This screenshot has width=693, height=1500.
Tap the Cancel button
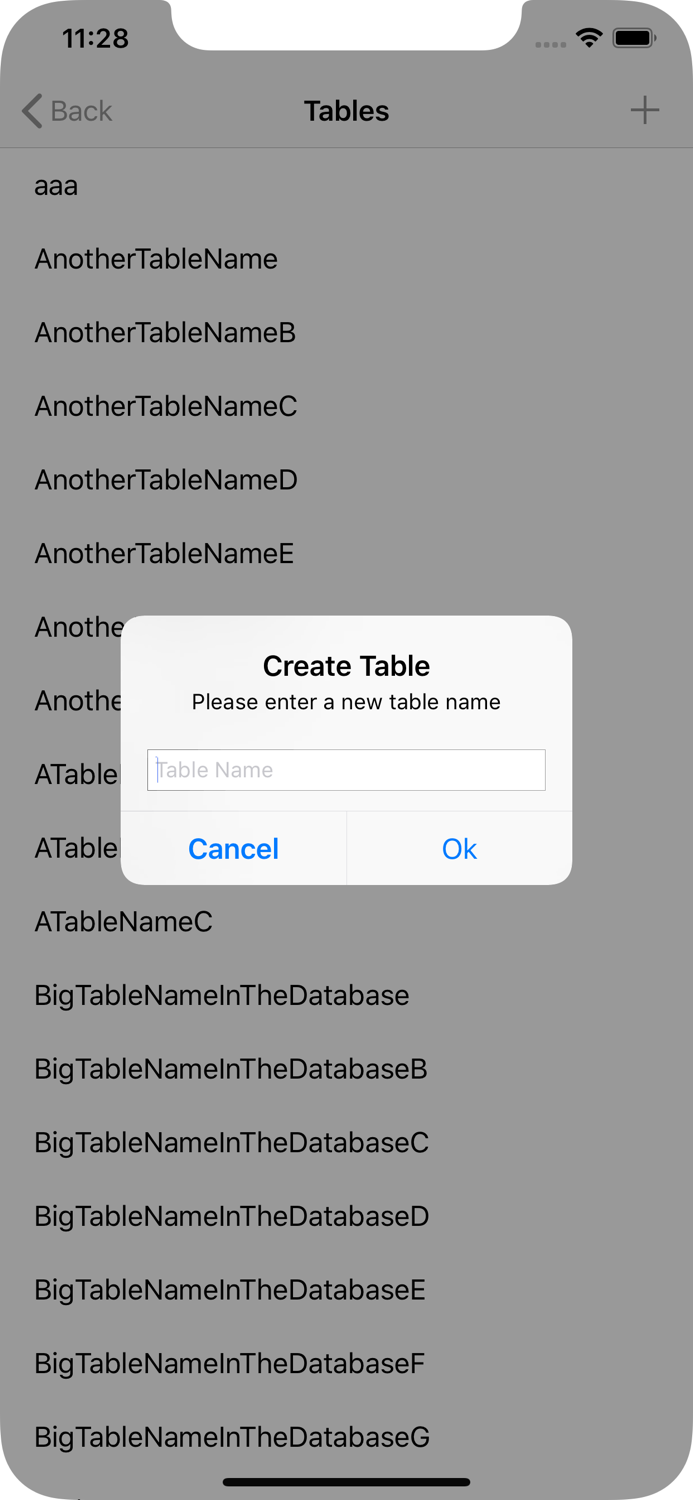tap(233, 848)
